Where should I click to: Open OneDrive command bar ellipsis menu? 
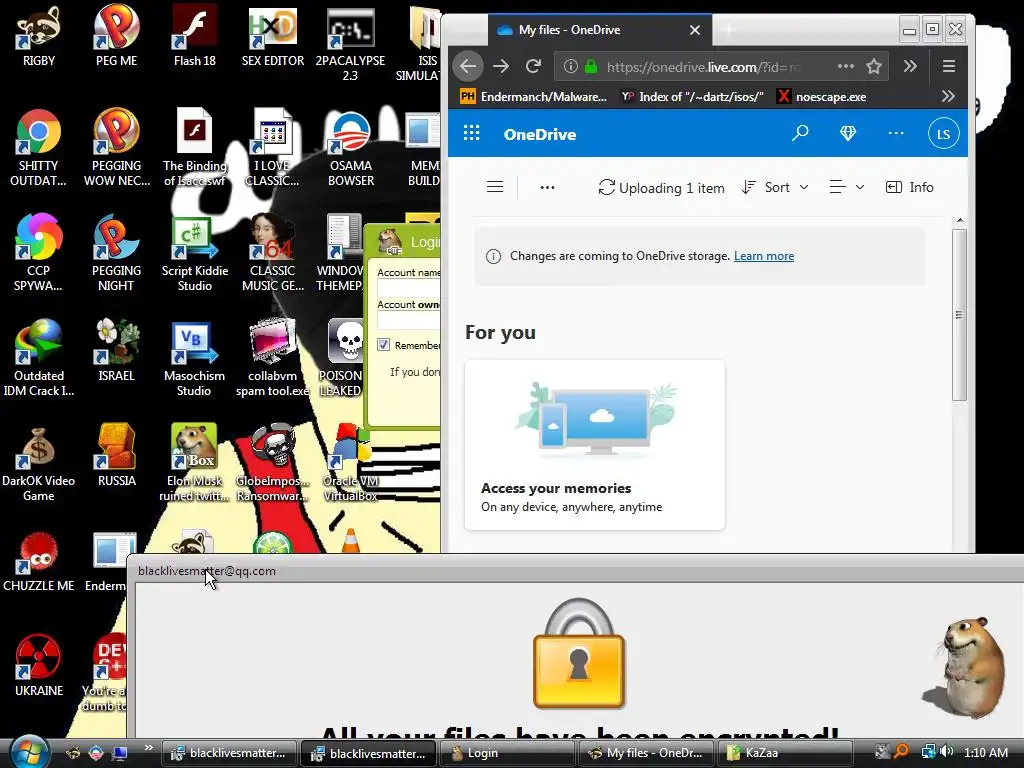(x=547, y=187)
